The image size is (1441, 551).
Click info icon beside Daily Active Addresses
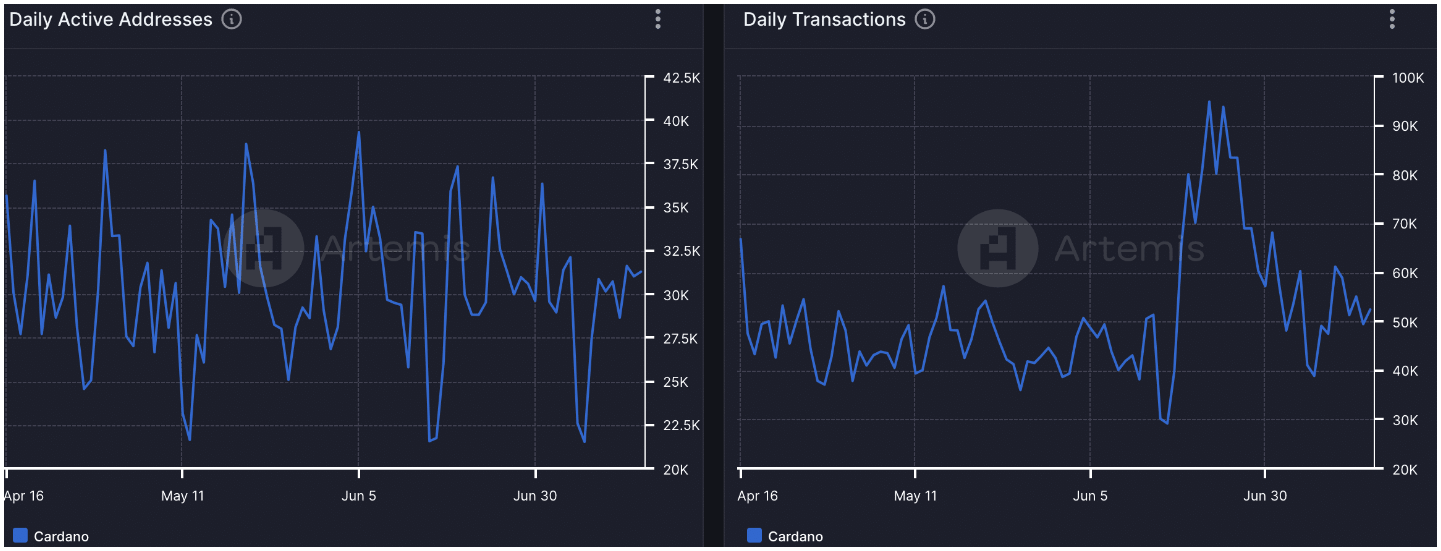point(231,19)
